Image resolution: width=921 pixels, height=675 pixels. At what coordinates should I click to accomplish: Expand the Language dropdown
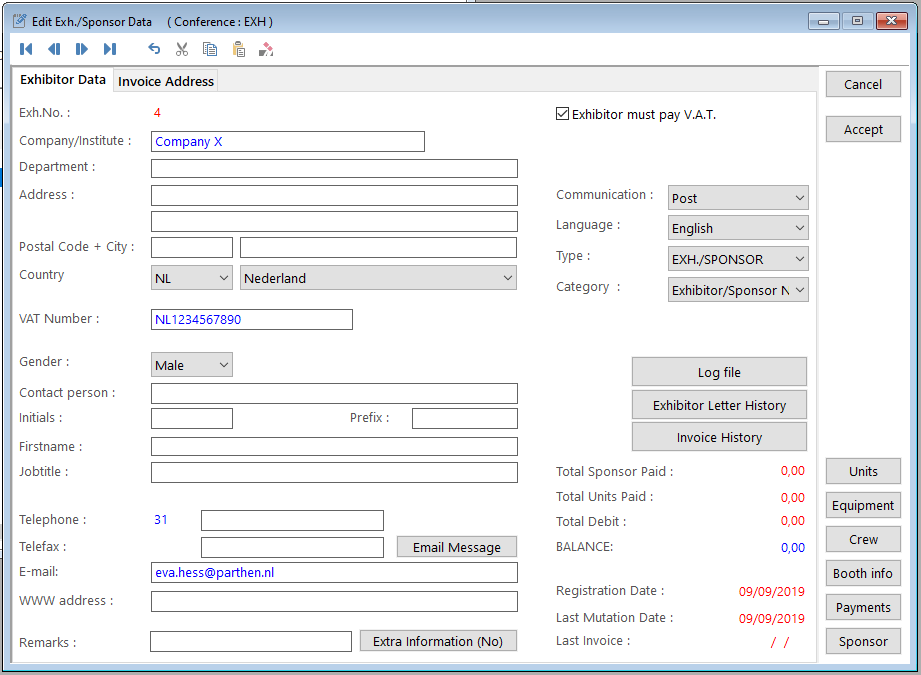(x=738, y=229)
